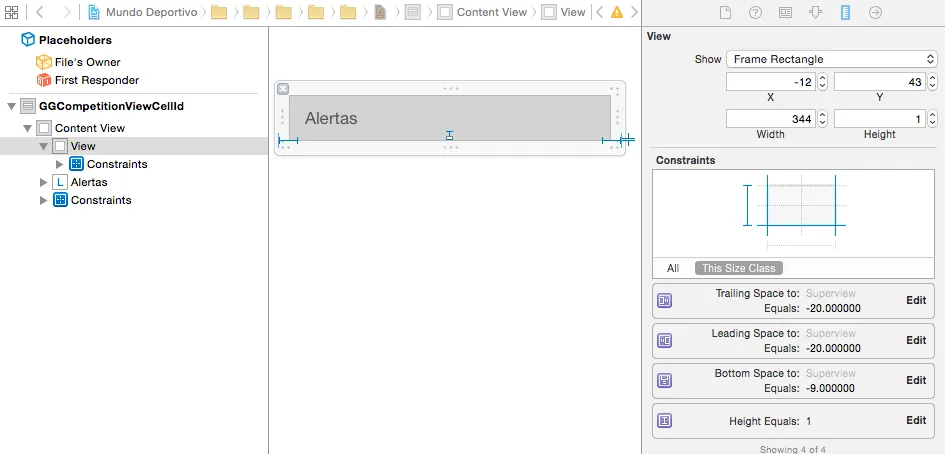Image resolution: width=945 pixels, height=454 pixels.
Task: Click the Leading Space constraint icon
Action: point(664,341)
